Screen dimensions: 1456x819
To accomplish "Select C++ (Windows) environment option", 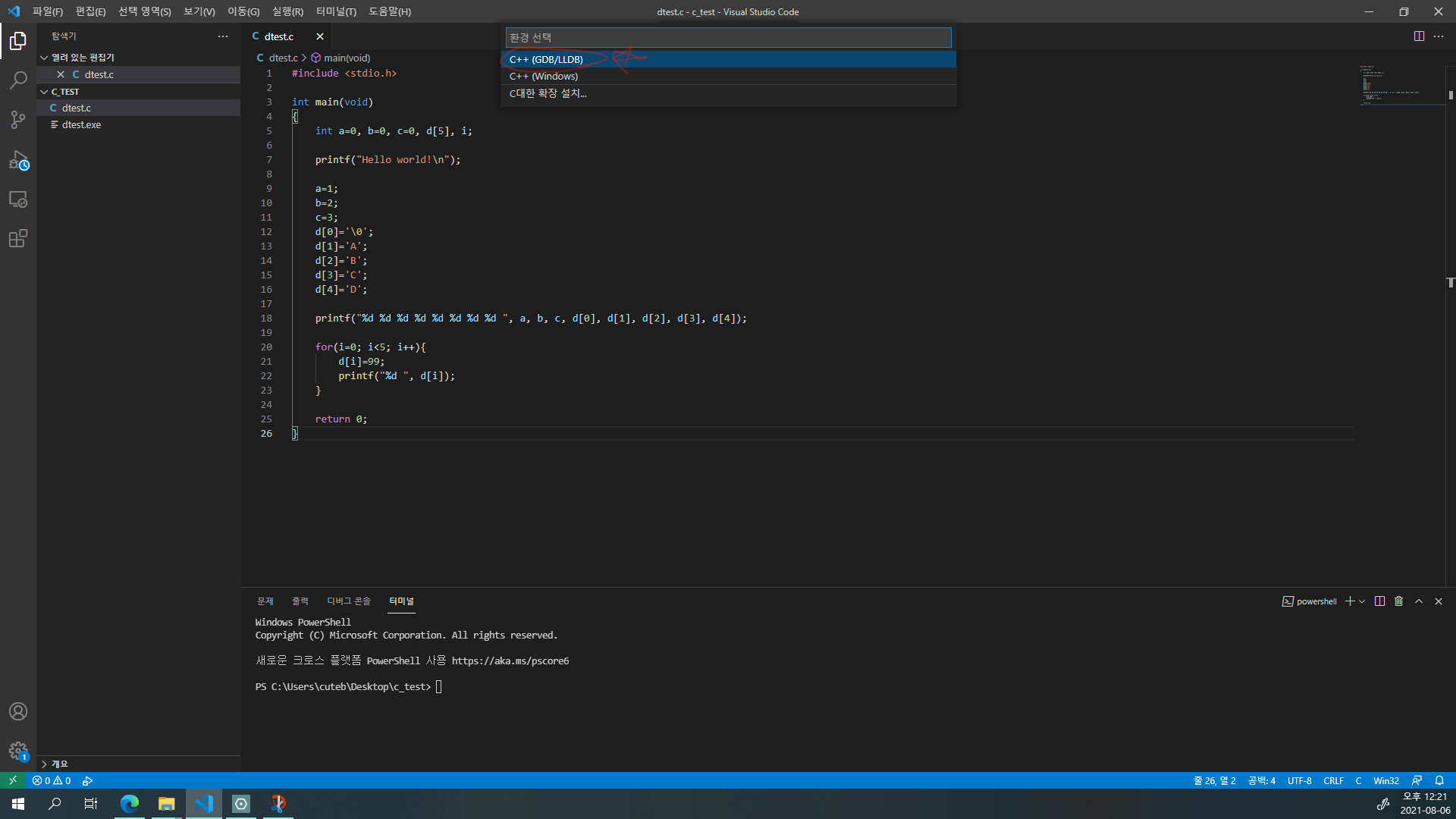I will click(x=544, y=77).
